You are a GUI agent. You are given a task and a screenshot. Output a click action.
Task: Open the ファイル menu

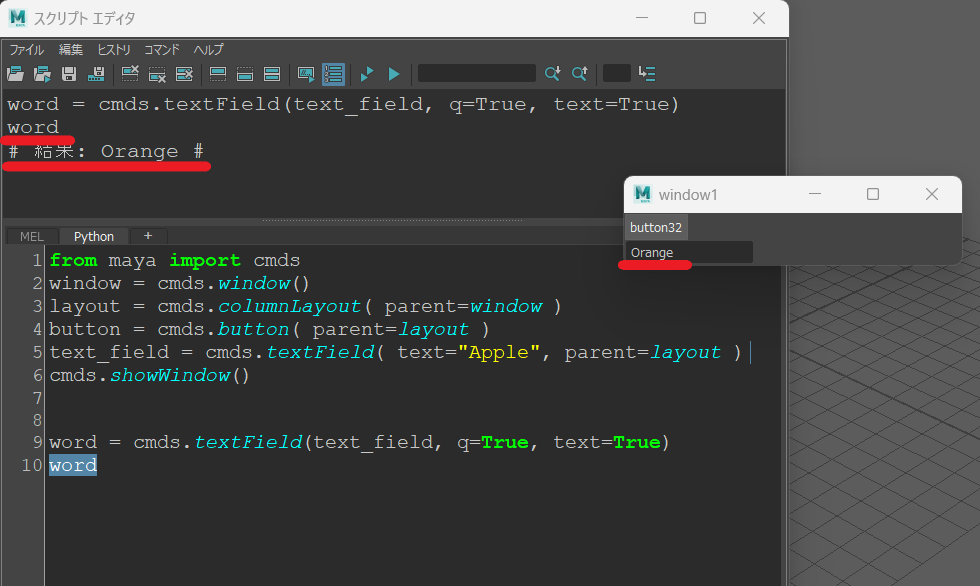tap(27, 49)
